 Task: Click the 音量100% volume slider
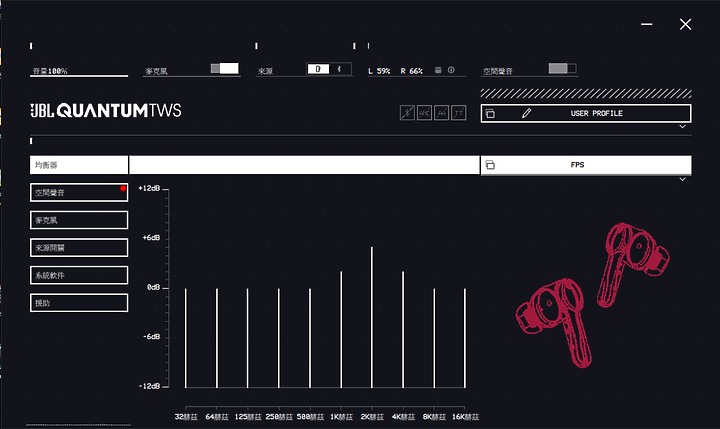(x=79, y=71)
